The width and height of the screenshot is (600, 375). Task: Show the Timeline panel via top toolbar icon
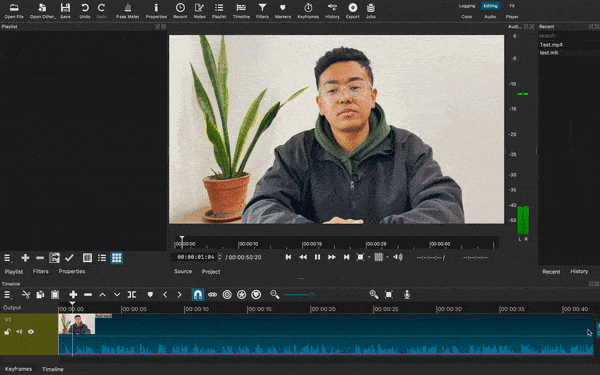pos(241,10)
